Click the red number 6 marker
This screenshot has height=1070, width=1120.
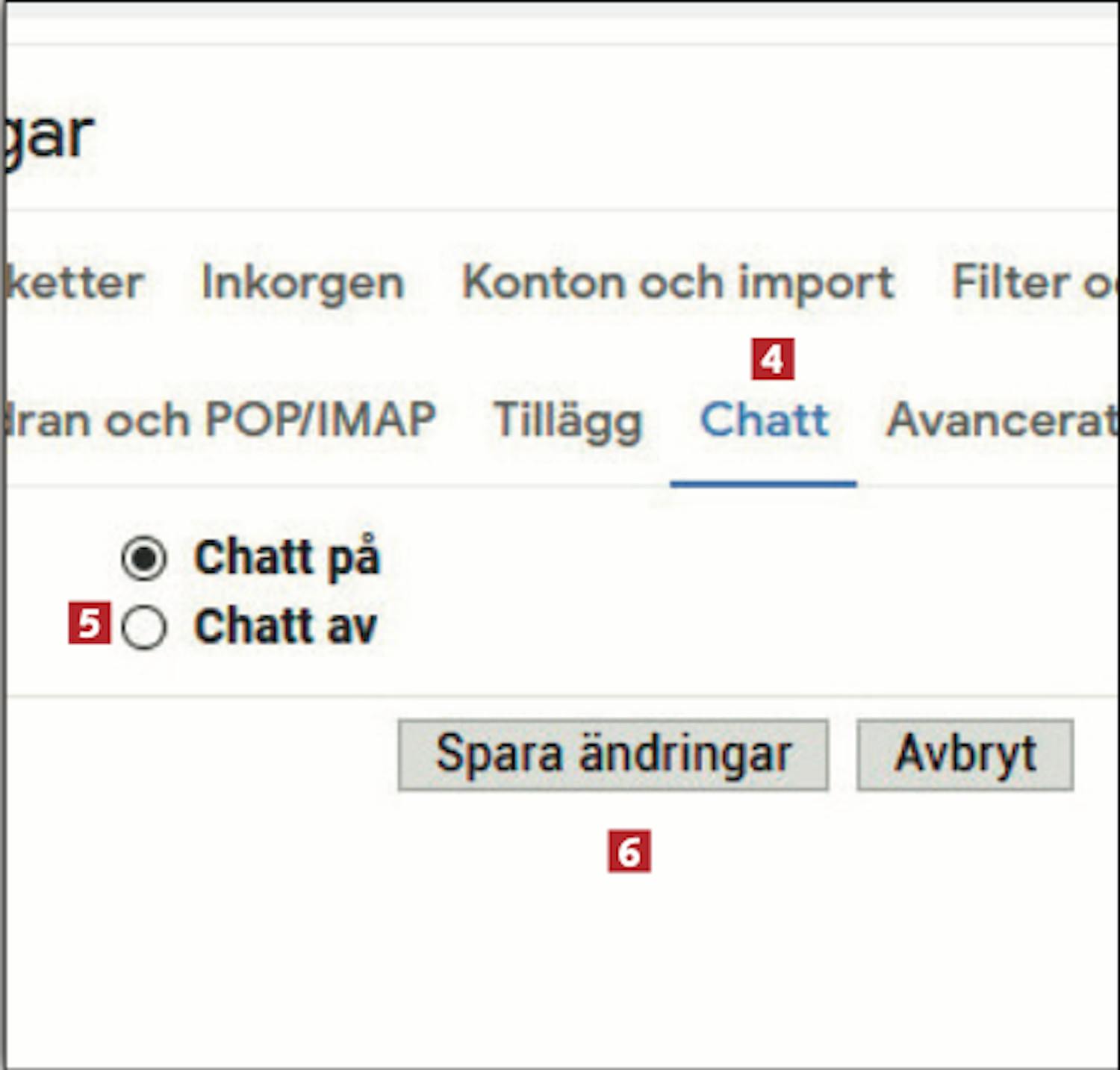click(629, 851)
